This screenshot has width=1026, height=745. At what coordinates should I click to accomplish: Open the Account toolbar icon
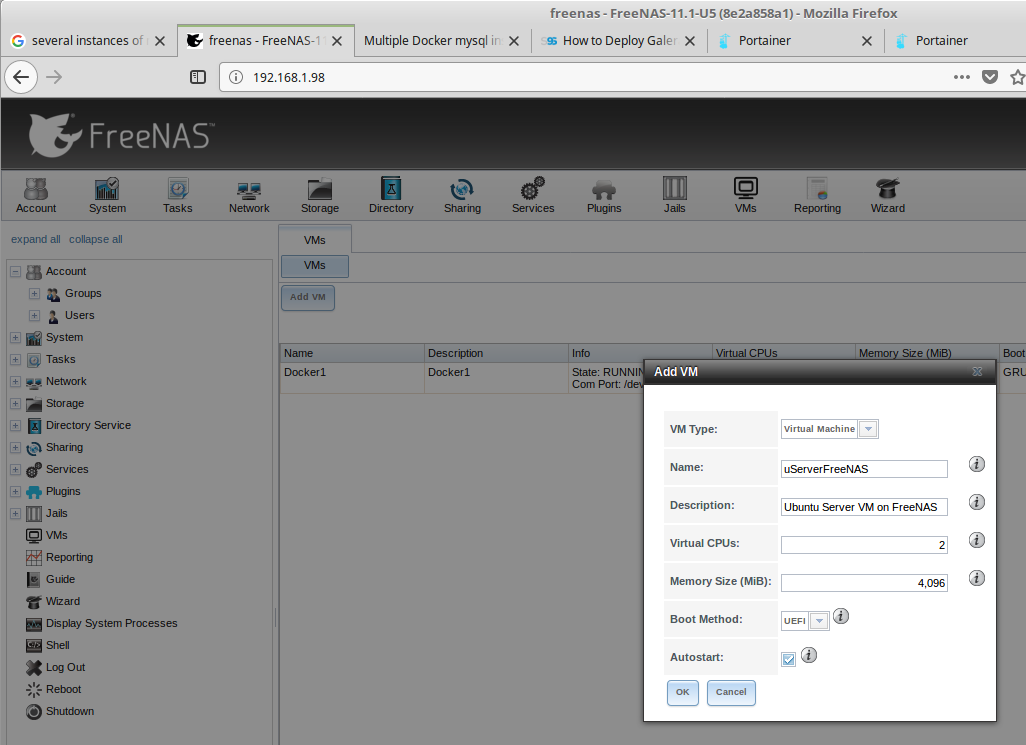pyautogui.click(x=36, y=195)
